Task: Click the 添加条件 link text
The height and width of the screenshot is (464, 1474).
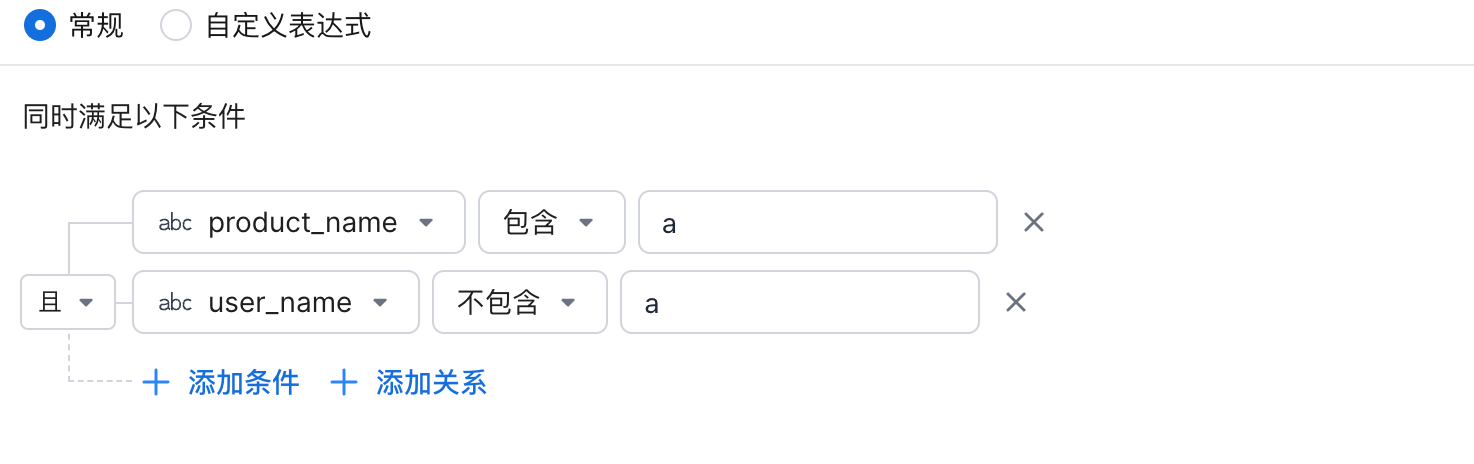Action: point(244,382)
